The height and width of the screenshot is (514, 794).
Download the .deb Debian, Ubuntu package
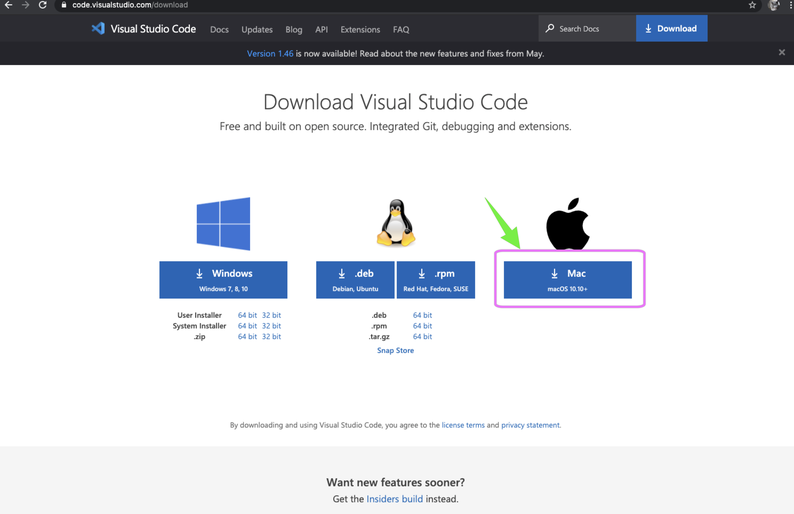[x=355, y=279]
